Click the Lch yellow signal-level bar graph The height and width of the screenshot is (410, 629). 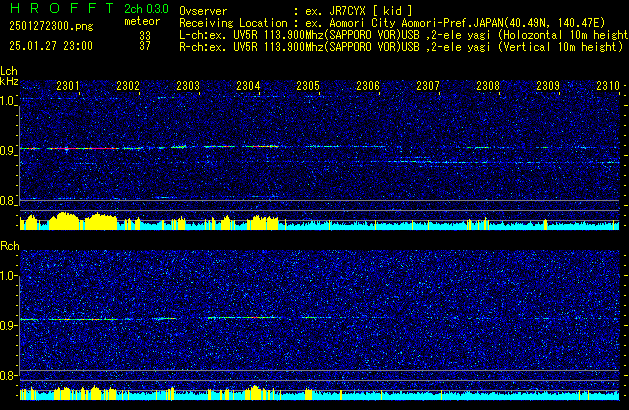[319, 221]
